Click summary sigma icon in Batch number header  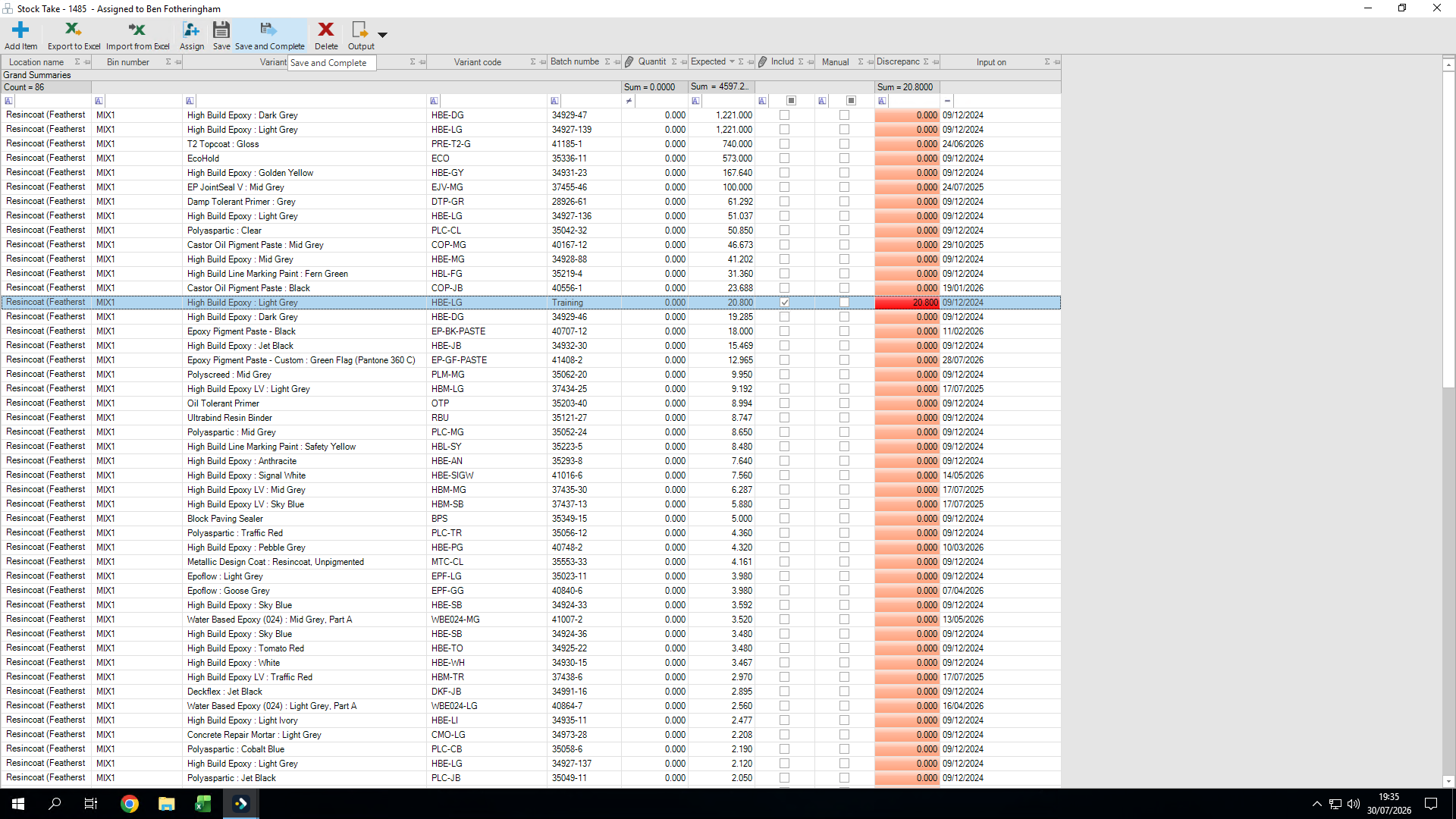coord(607,62)
